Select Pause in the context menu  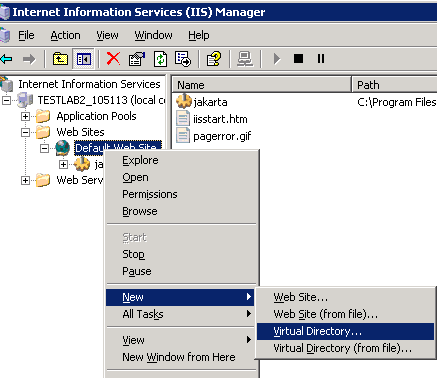[181, 271]
